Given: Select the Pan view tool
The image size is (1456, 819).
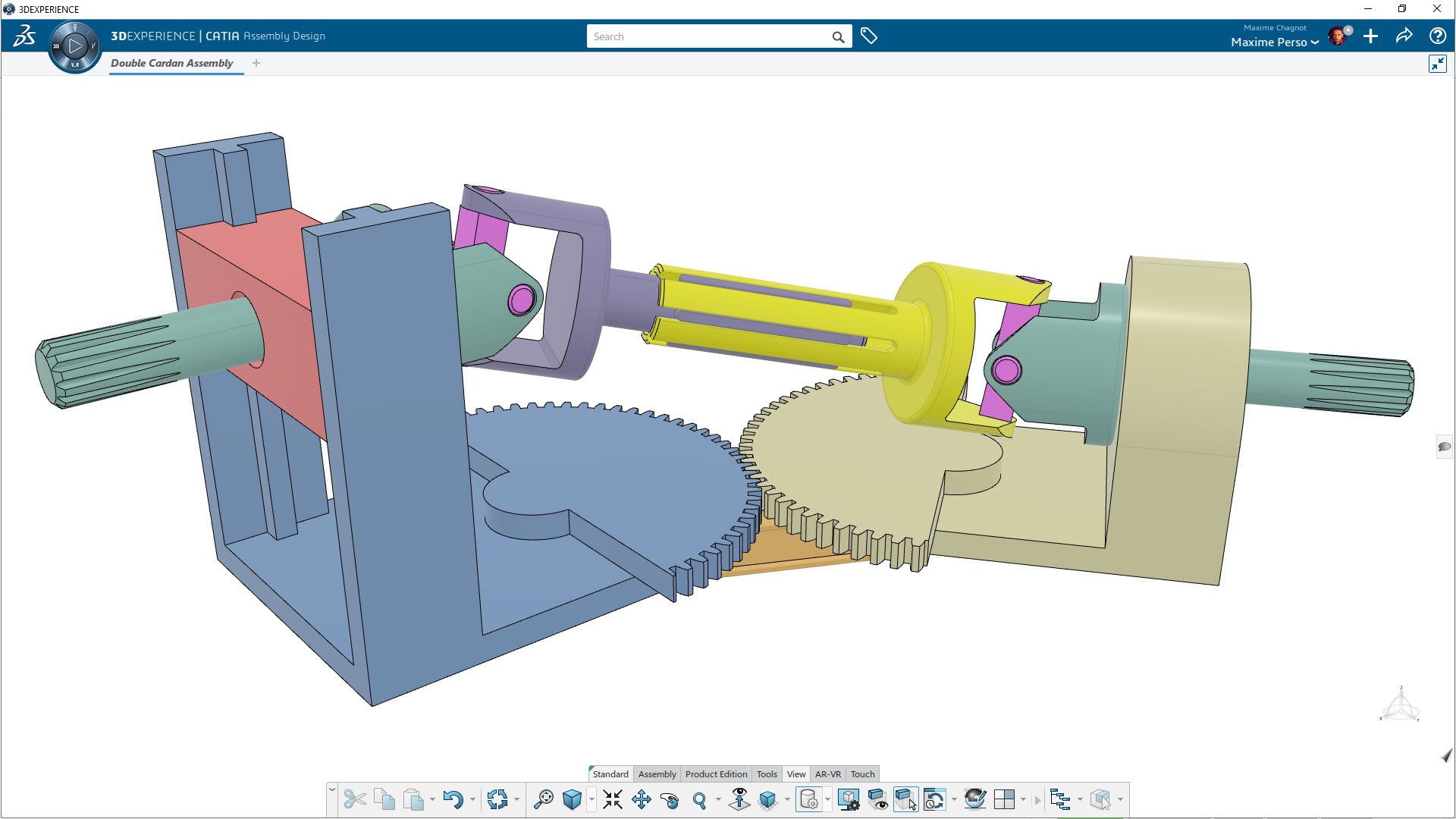Looking at the screenshot, I should pos(642,799).
